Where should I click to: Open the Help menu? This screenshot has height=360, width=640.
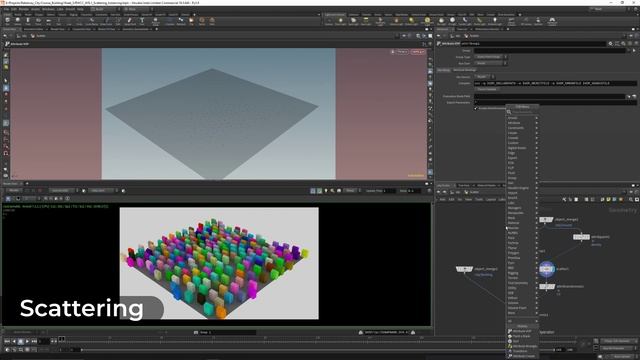[80, 9]
